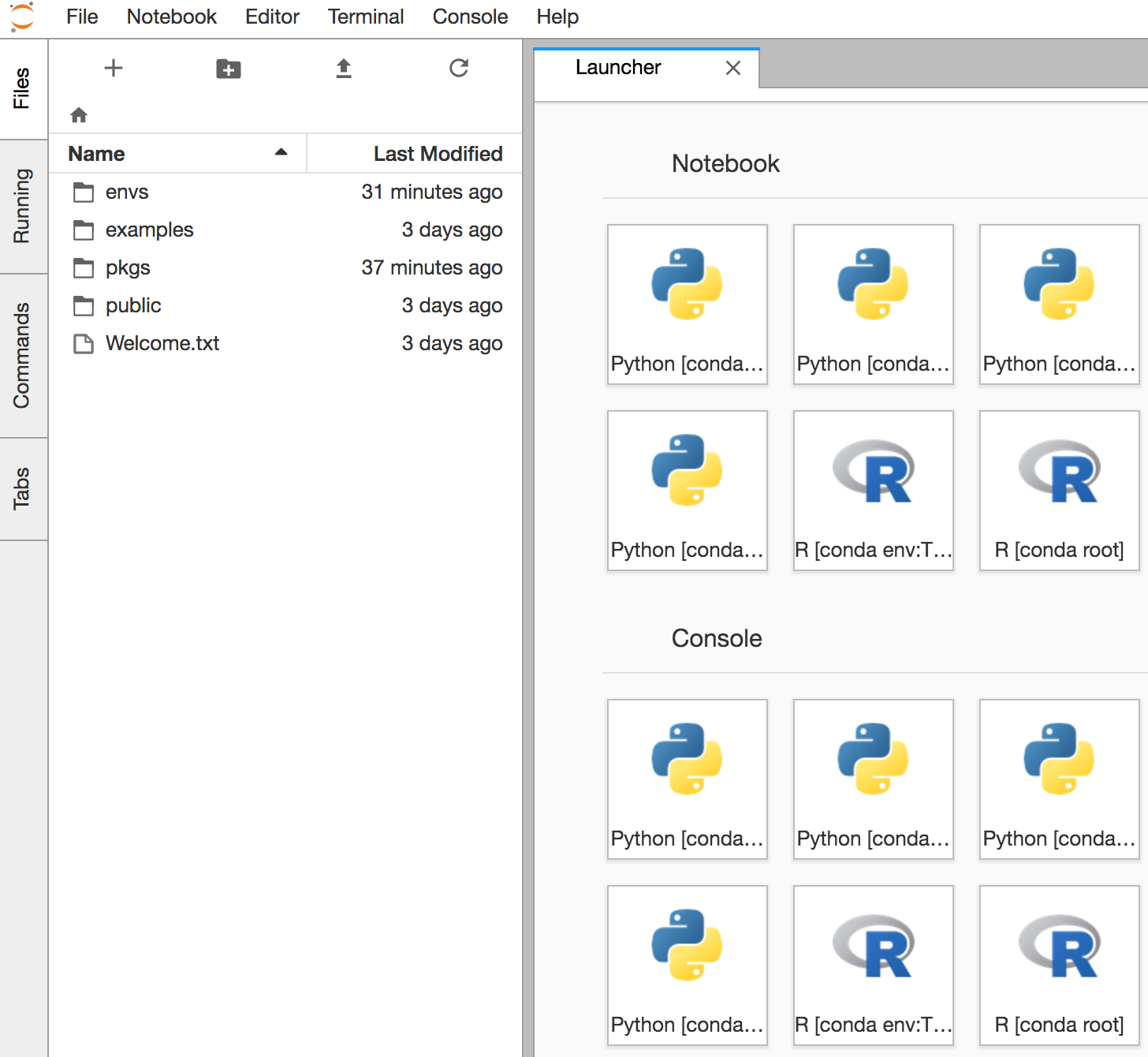Viewport: 1148px width, 1057px height.
Task: Click the folder icon beside examples
Action: click(84, 230)
